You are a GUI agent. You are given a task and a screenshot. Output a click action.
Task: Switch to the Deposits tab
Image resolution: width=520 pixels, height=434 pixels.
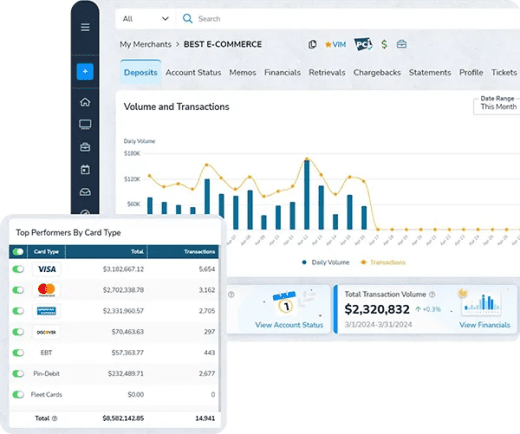(140, 72)
